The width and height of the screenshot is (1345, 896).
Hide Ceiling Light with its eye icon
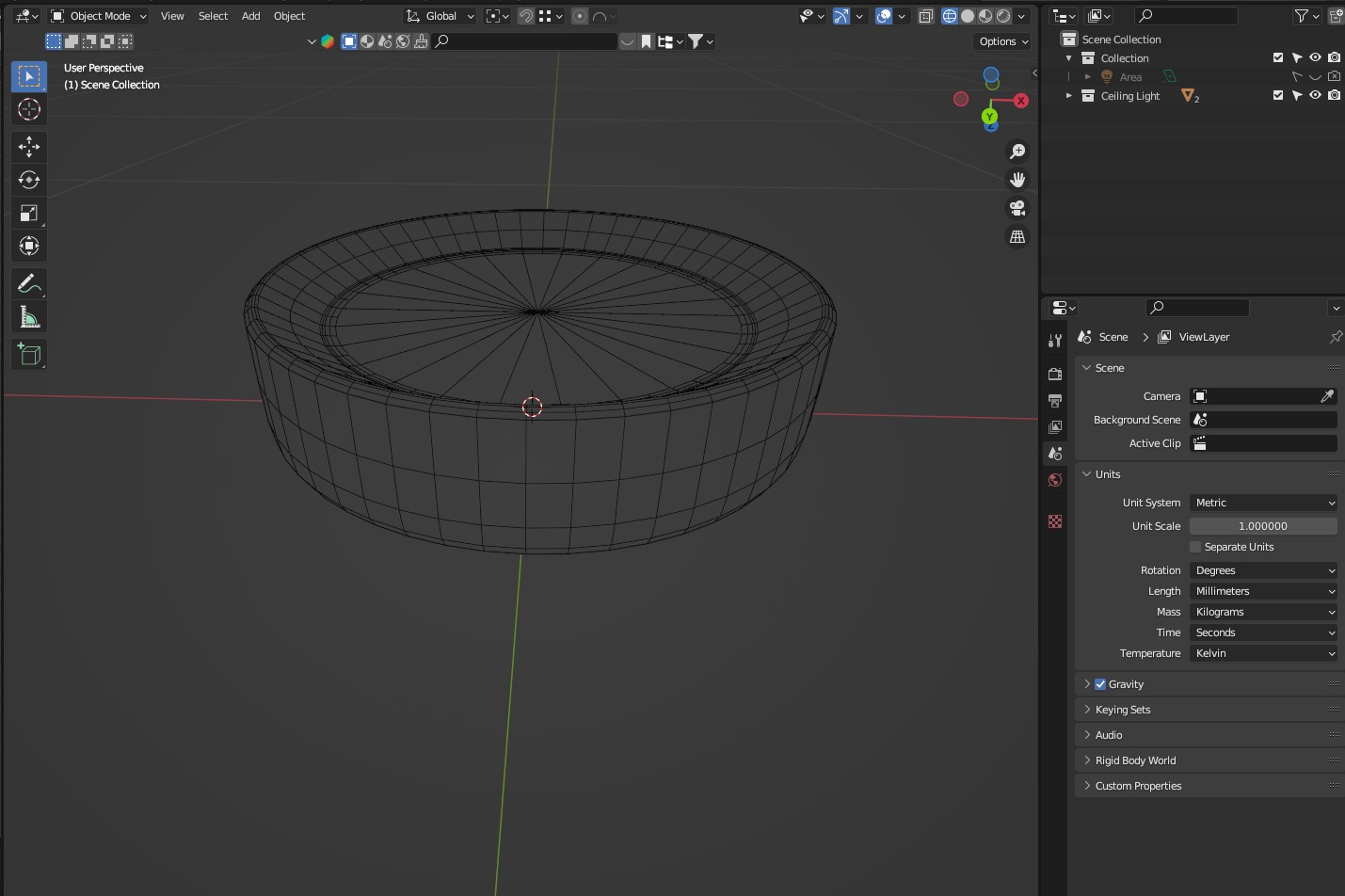(x=1316, y=95)
